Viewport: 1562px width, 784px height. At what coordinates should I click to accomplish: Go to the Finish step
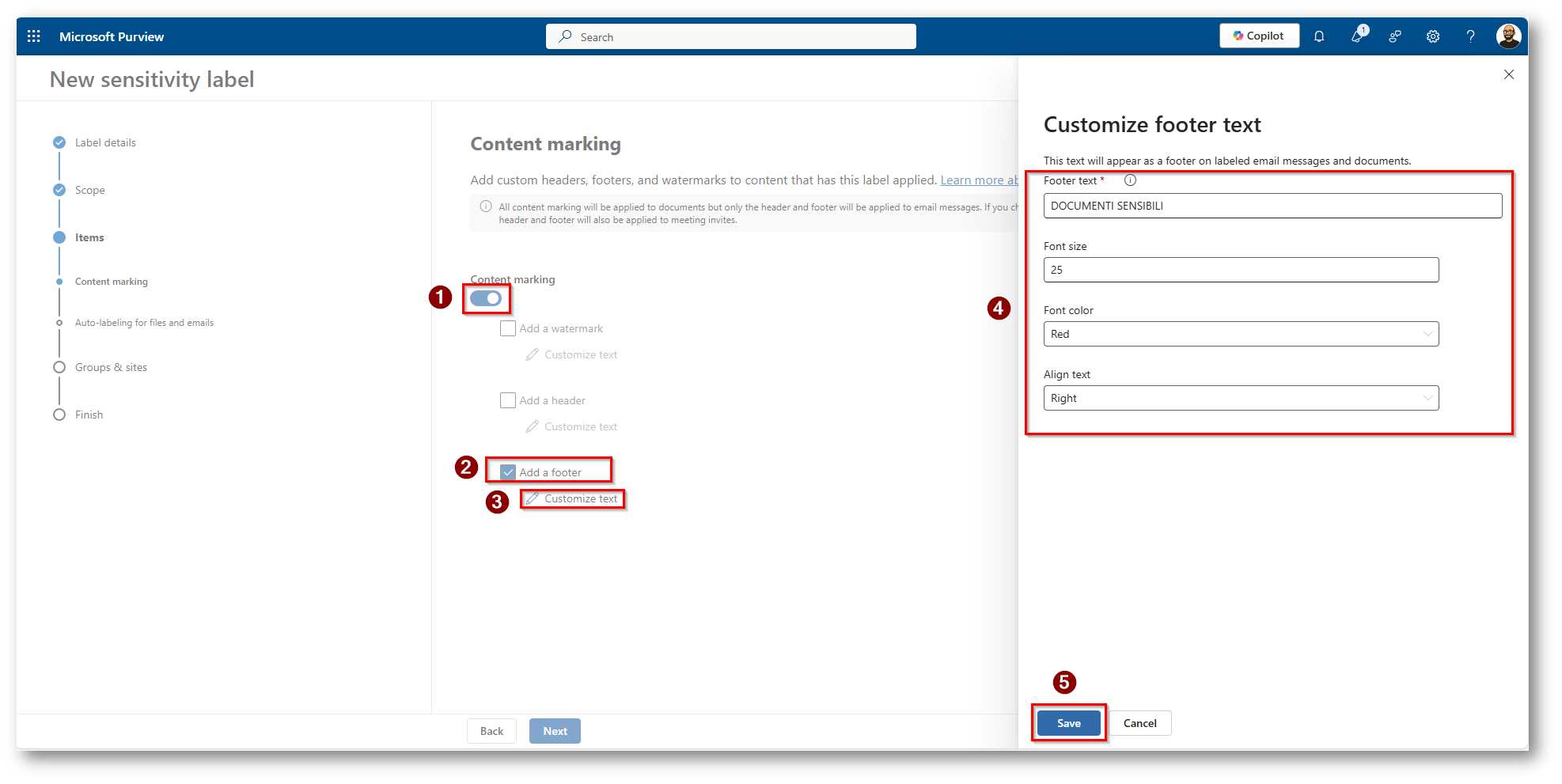pos(89,415)
